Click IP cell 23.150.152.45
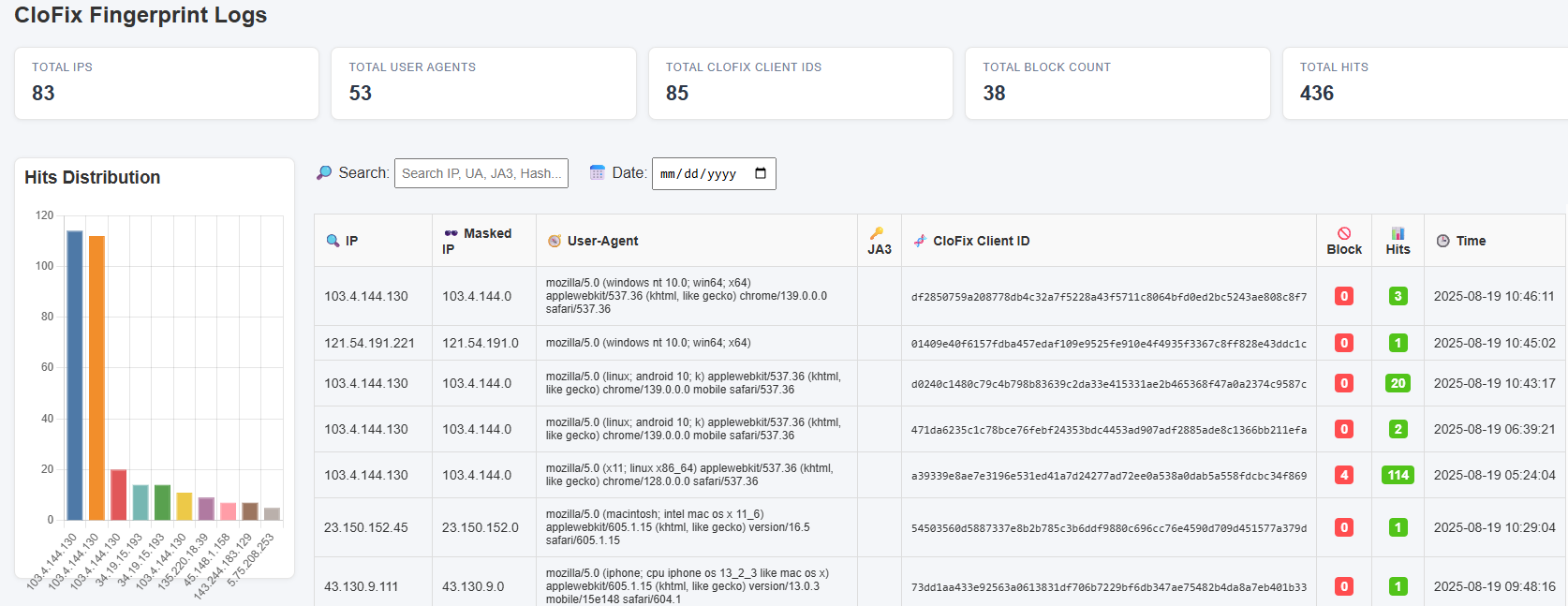1568x606 pixels. [366, 527]
